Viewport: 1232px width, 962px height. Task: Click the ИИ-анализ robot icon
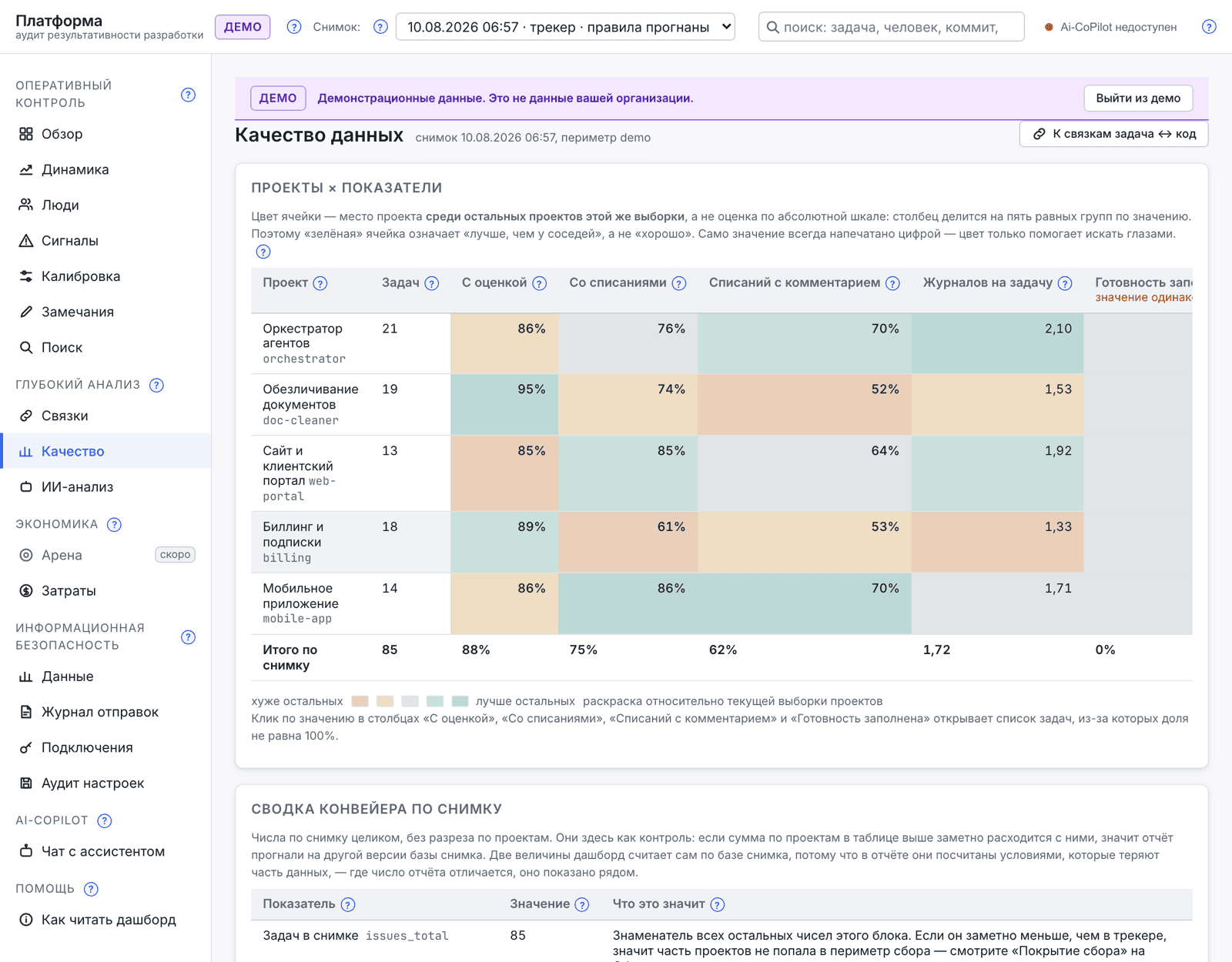(26, 486)
